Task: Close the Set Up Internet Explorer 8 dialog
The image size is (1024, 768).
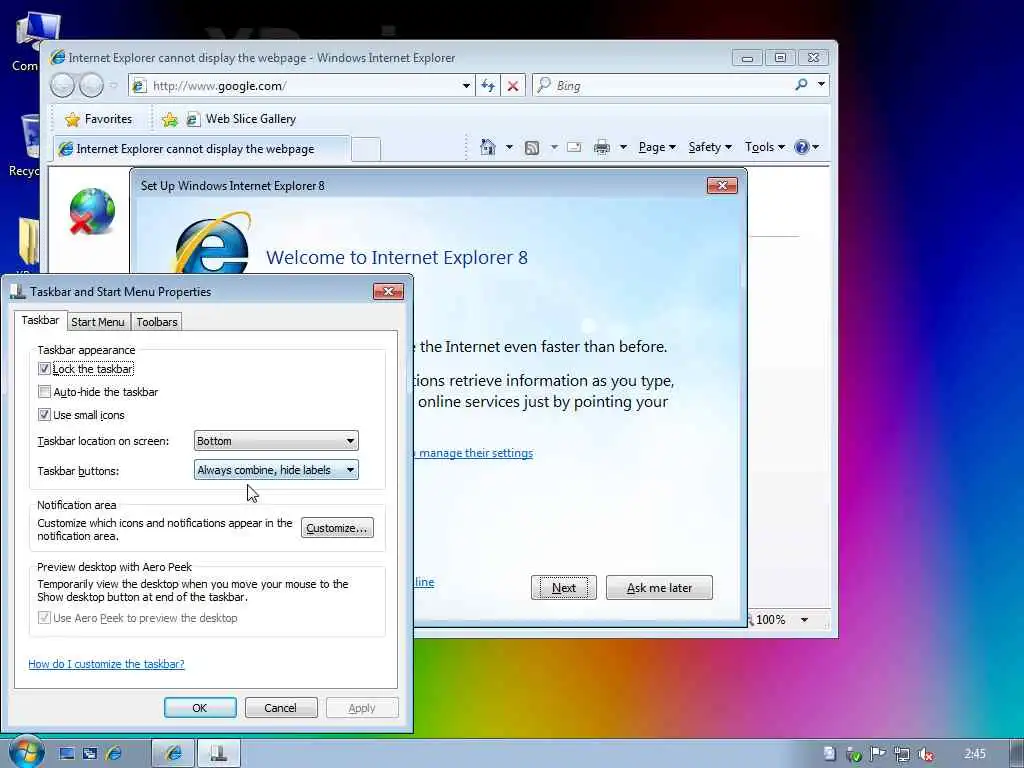Action: 722,185
